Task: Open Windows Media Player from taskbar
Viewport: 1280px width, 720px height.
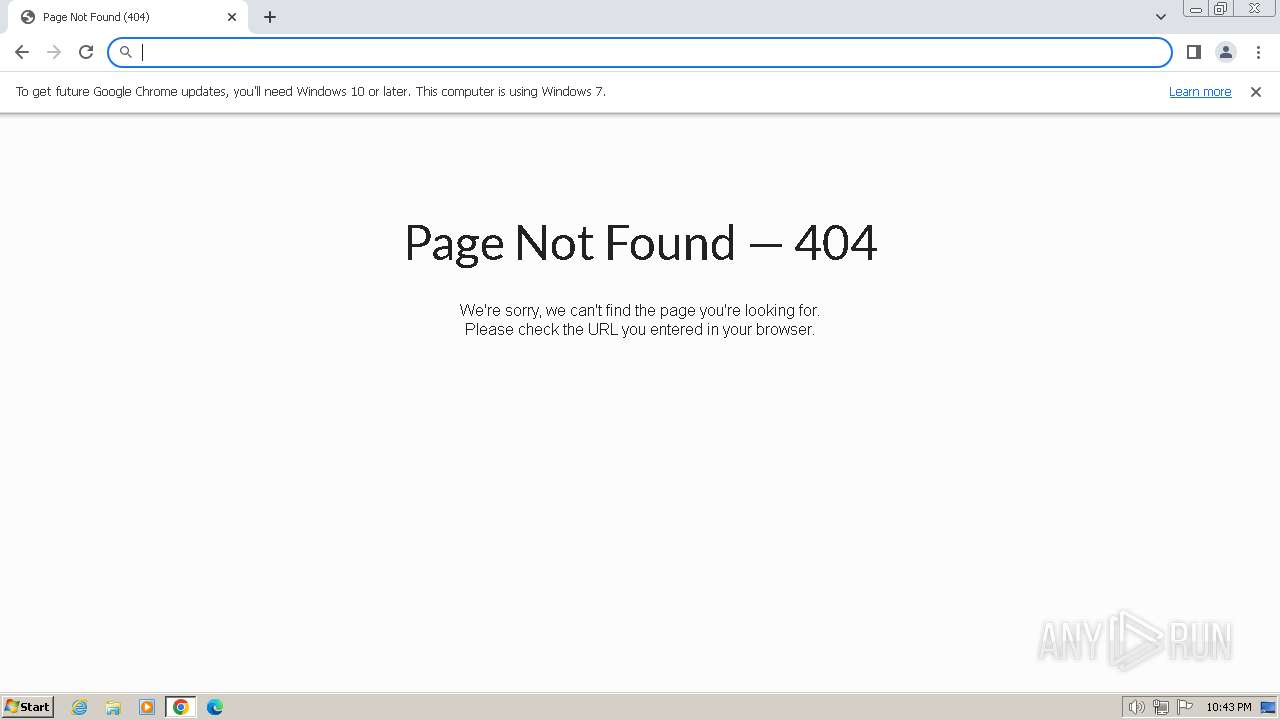Action: pyautogui.click(x=147, y=707)
